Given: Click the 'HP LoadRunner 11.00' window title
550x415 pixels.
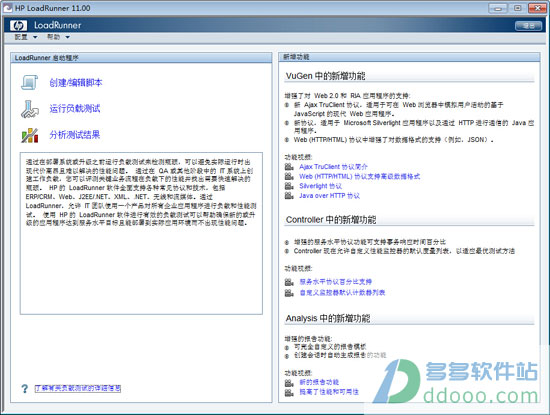Looking at the screenshot, I should click(52, 8).
